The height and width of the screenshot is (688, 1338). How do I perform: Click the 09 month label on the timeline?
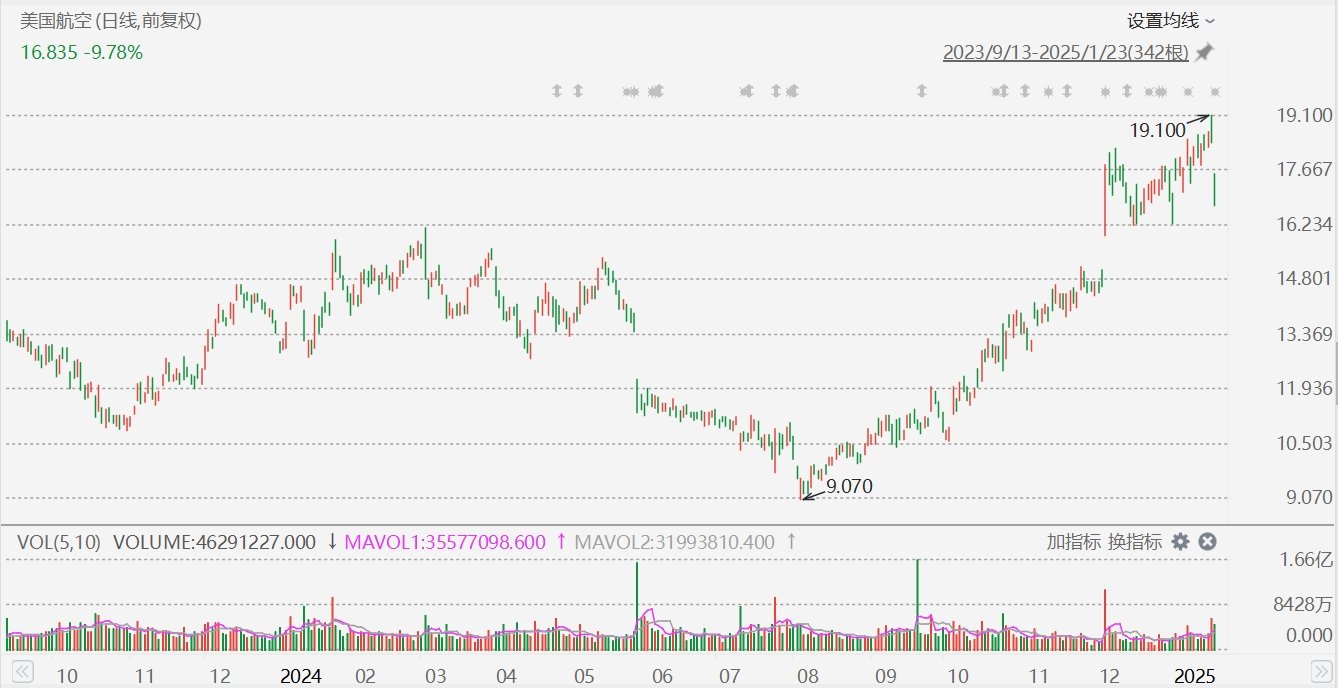pos(884,676)
